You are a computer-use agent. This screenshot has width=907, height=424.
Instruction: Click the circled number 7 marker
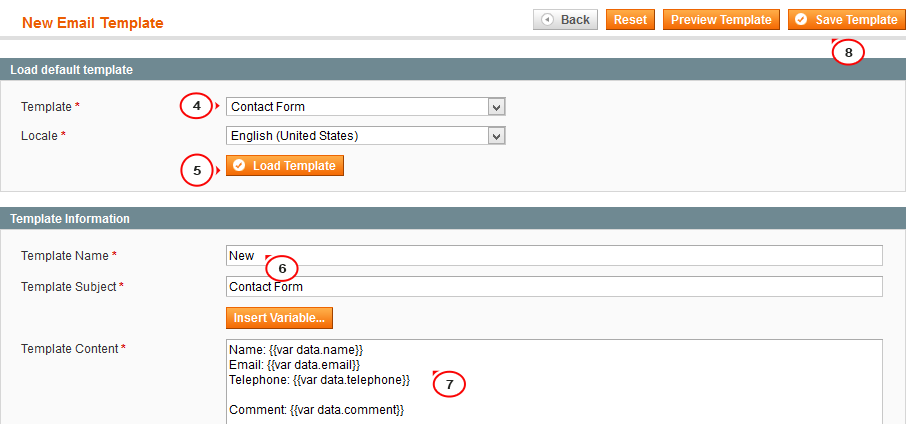coord(449,384)
